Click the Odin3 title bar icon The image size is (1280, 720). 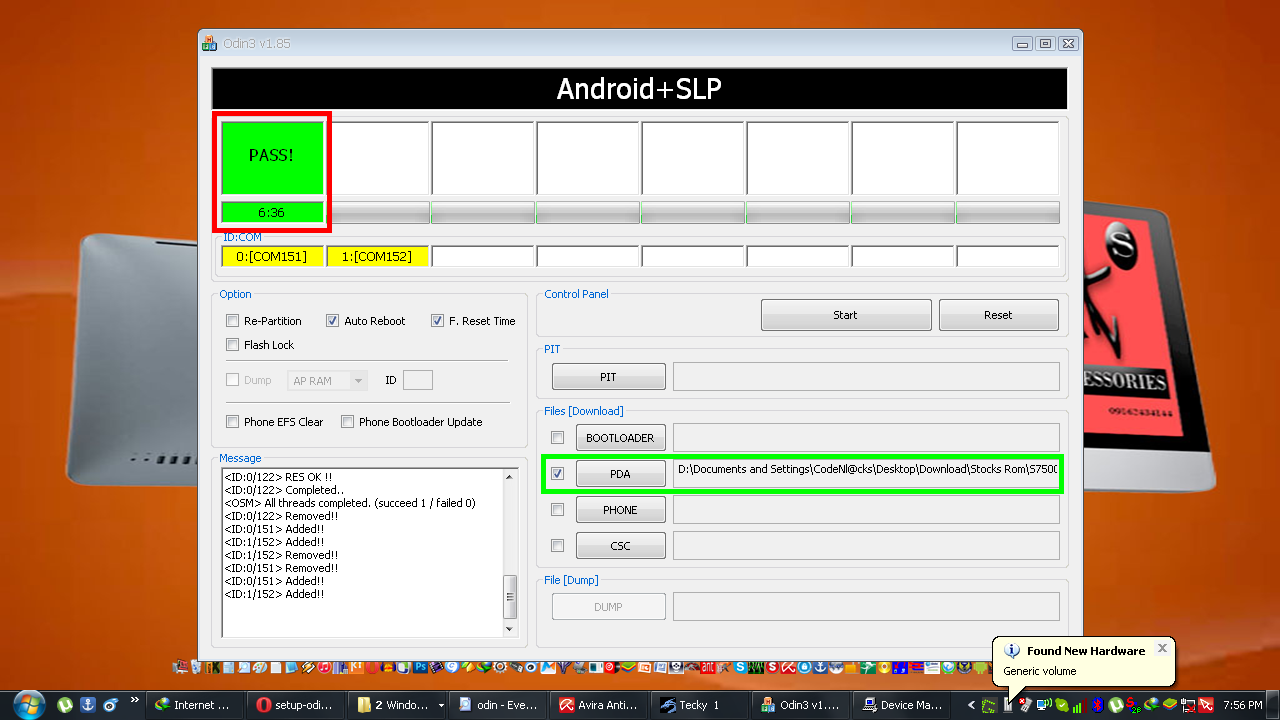pyautogui.click(x=209, y=44)
